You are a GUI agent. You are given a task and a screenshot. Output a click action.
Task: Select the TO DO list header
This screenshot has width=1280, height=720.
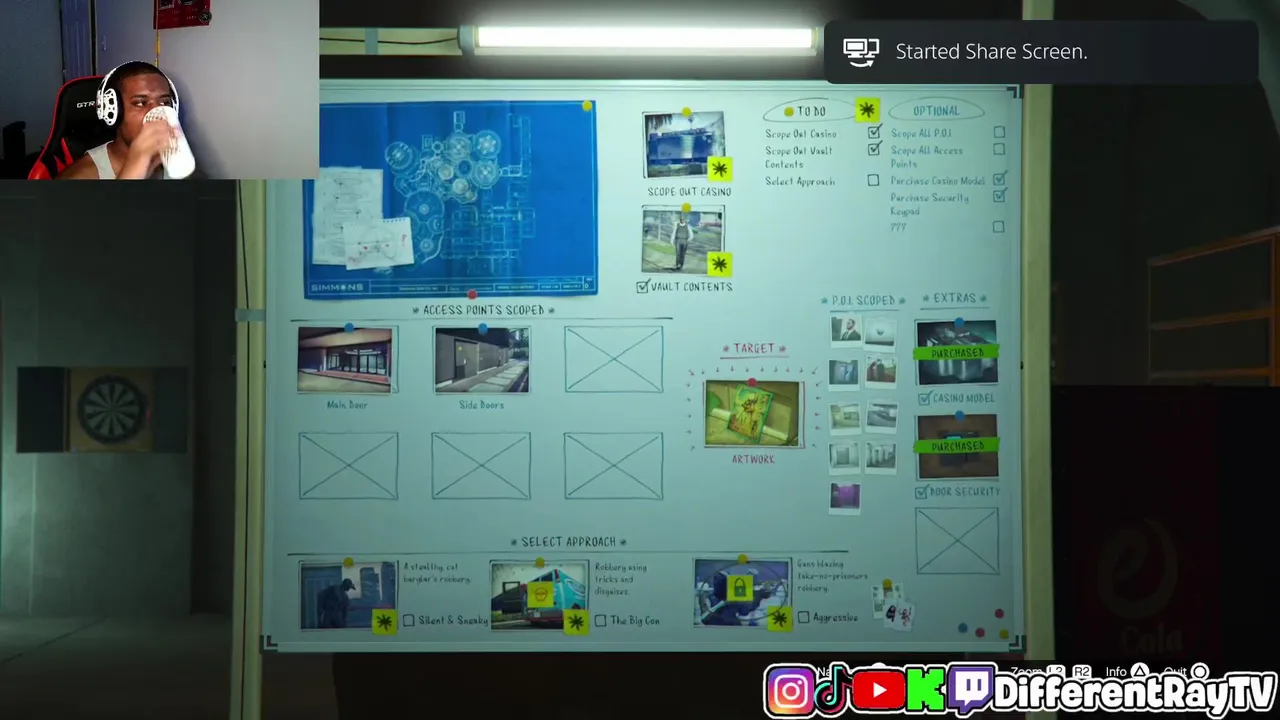click(811, 111)
